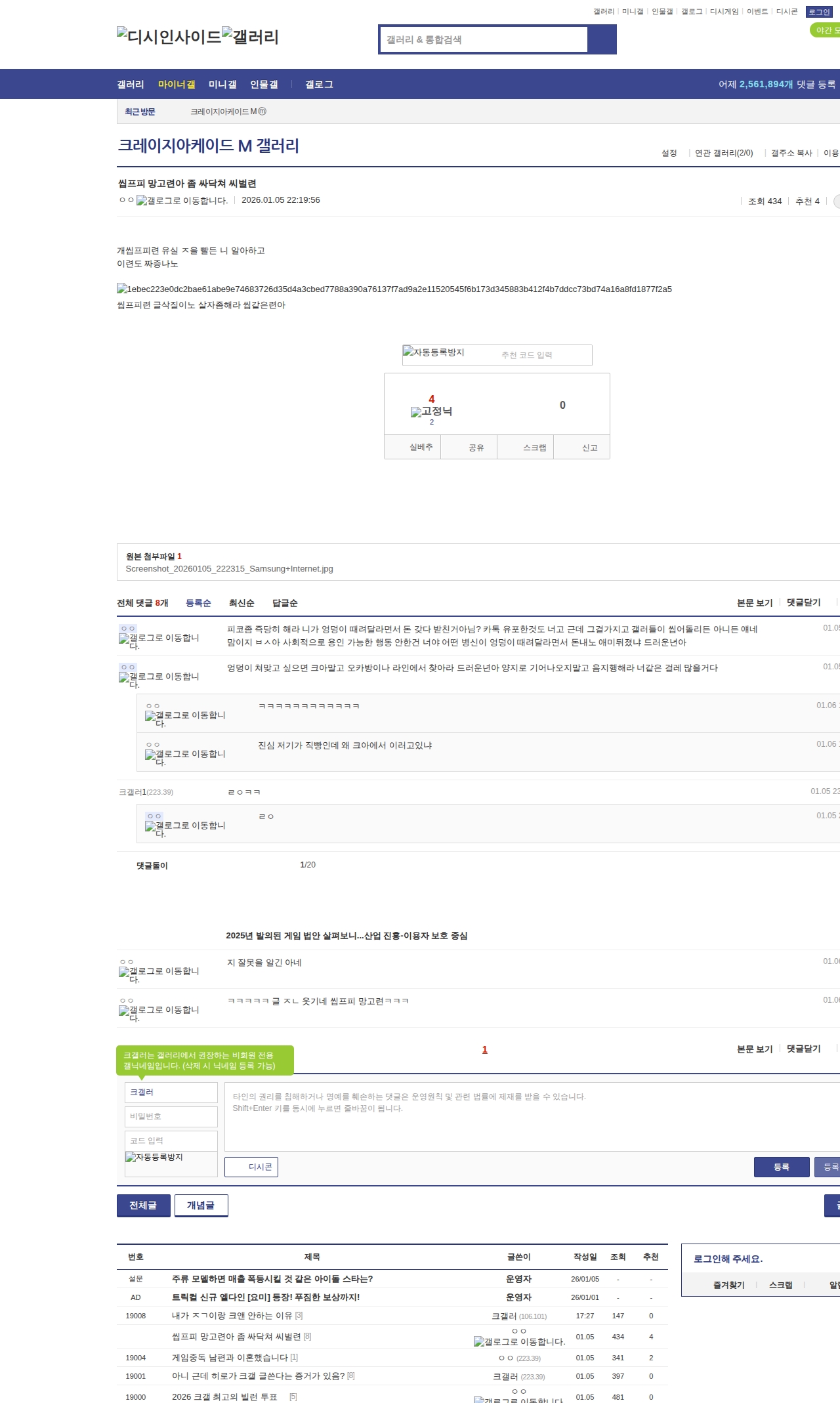The image size is (840, 1403).
Task: Click the 자동등록방지 captcha image above vote box
Action: click(x=434, y=352)
